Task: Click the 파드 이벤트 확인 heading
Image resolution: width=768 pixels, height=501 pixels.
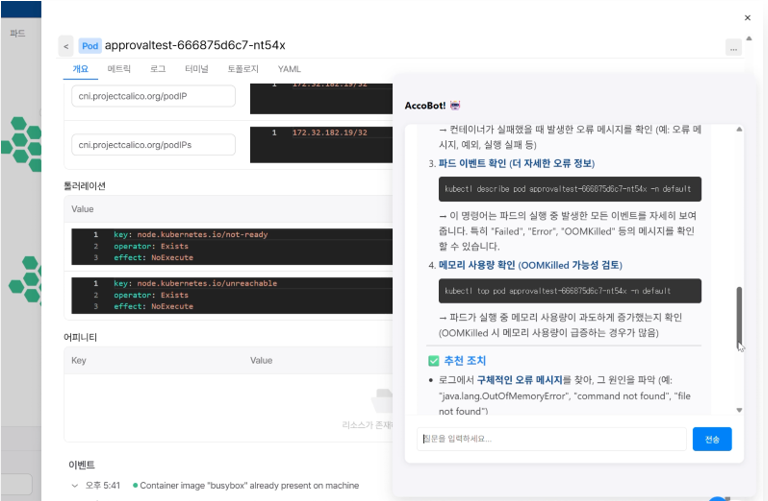Action: point(516,164)
